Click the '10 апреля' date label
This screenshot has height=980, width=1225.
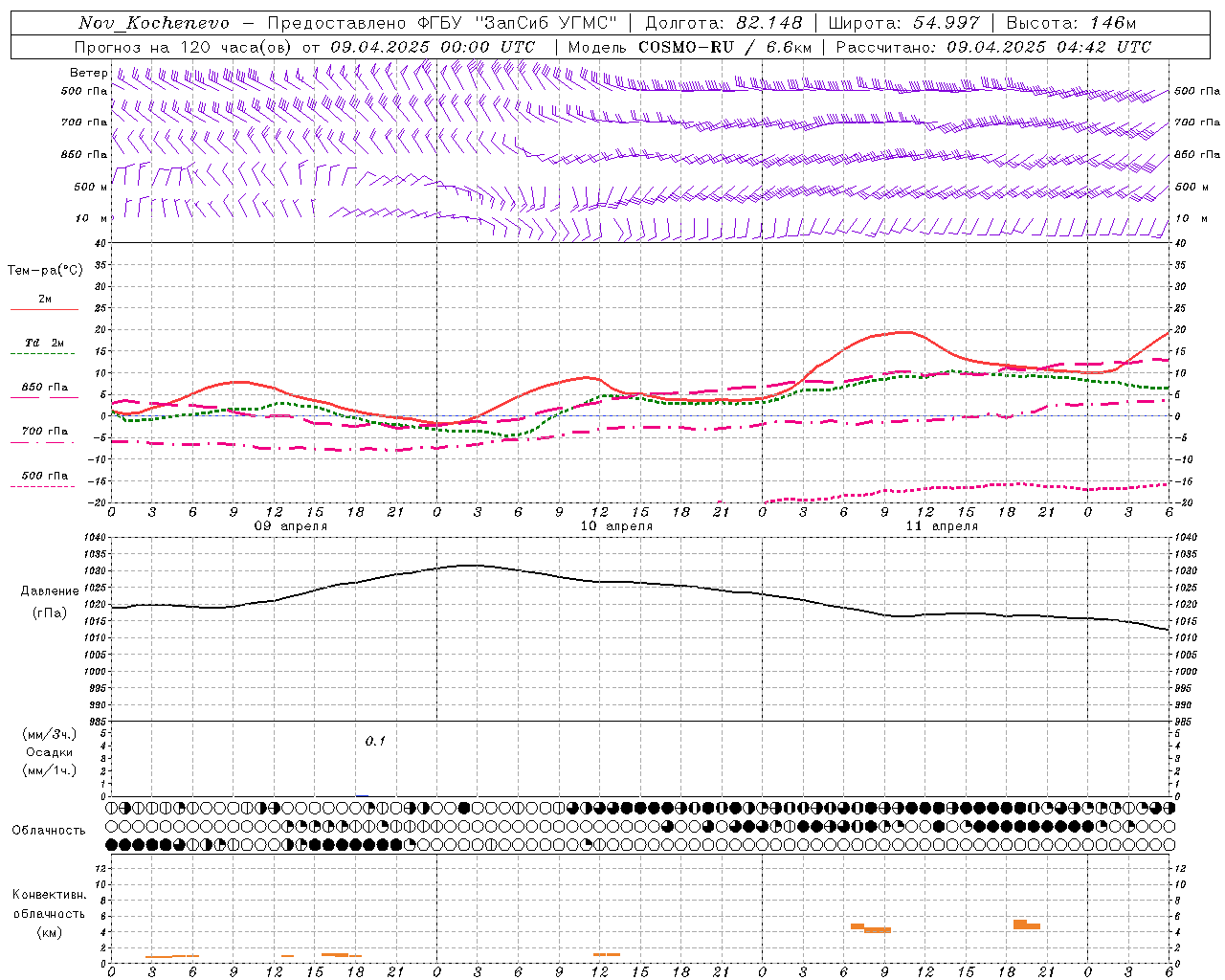616,526
